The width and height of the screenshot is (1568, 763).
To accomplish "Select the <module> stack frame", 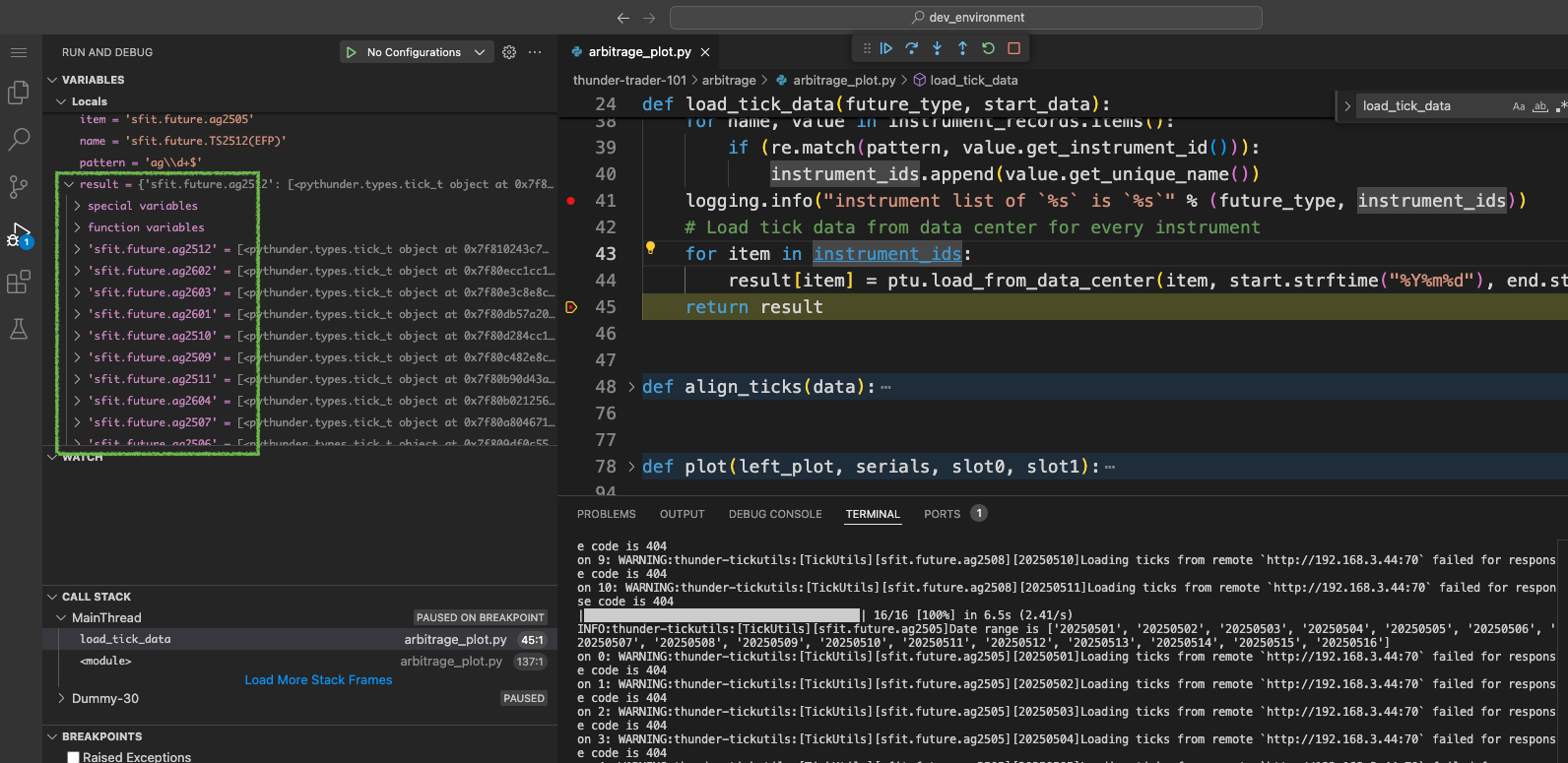I will (x=106, y=662).
